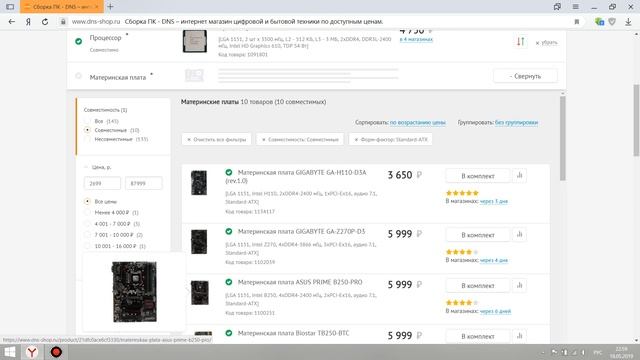Open Материнская плата GIGABYTE GA-Z270P-D3 link
The height and width of the screenshot is (360, 640).
click(301, 231)
